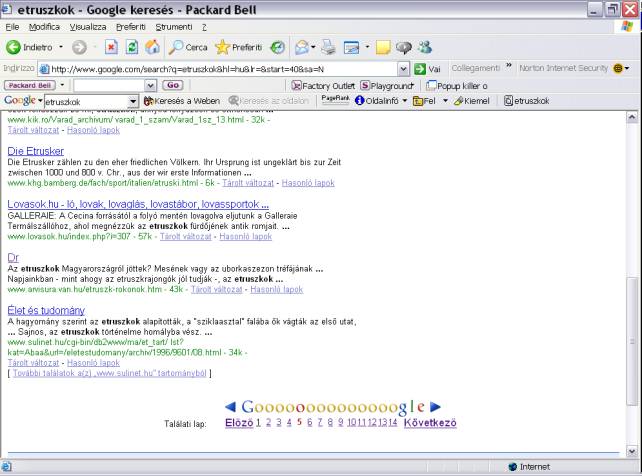Open the Élet és tudomány result
This screenshot has height=476, width=642.
tap(46, 310)
